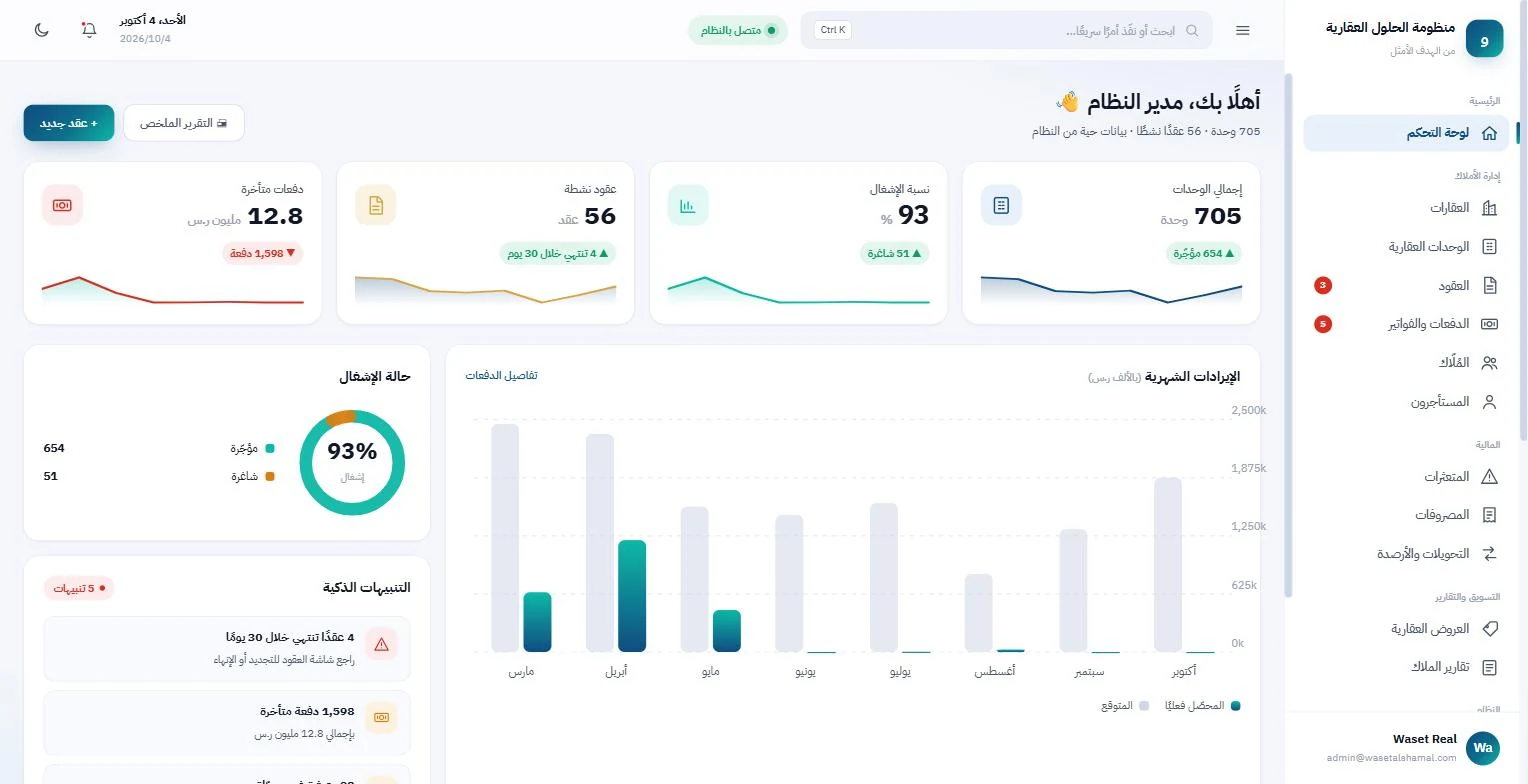Click the العروض العقارية tag icon
Screen dimensions: 1528x784
1489,629
